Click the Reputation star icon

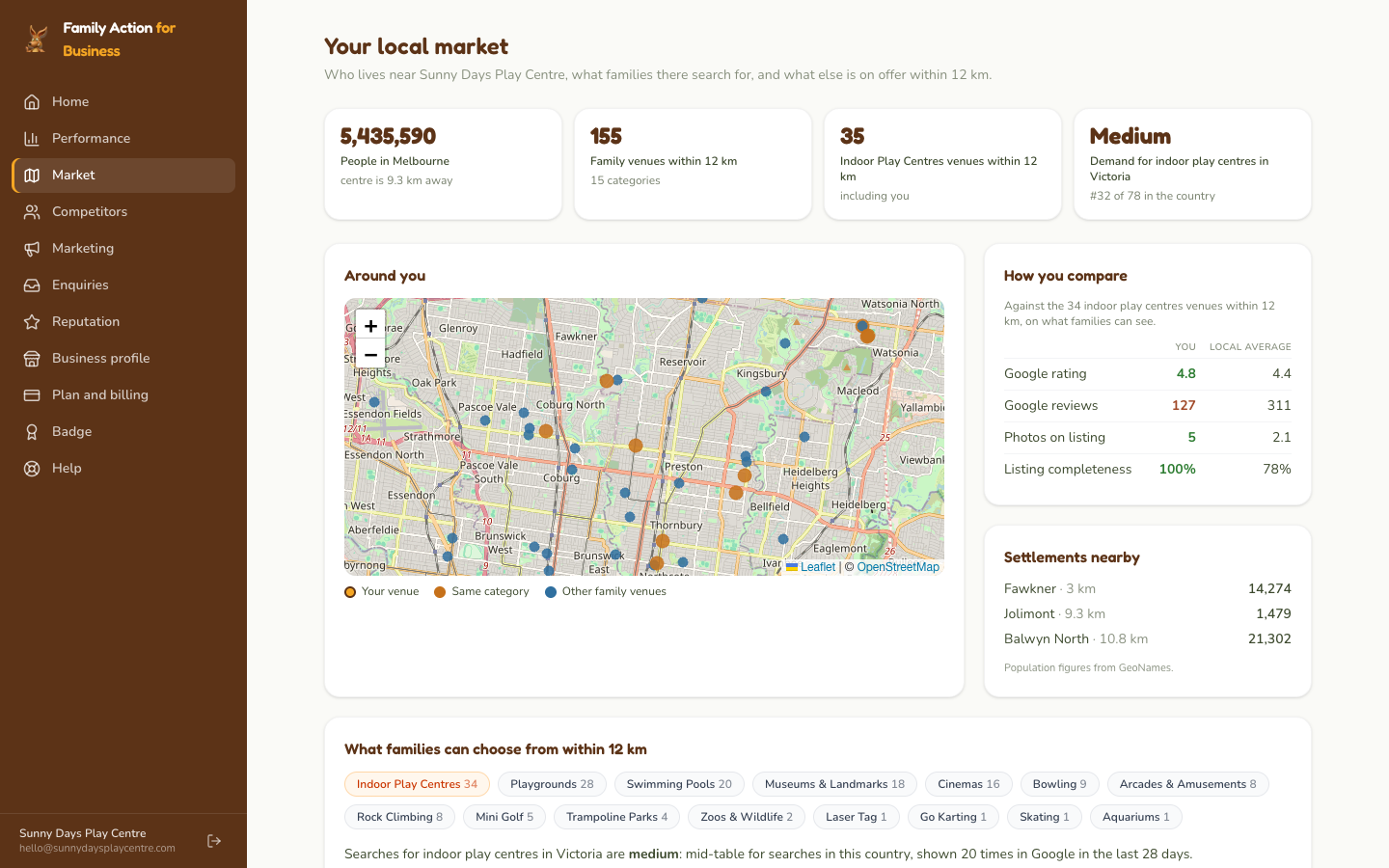coord(32,321)
